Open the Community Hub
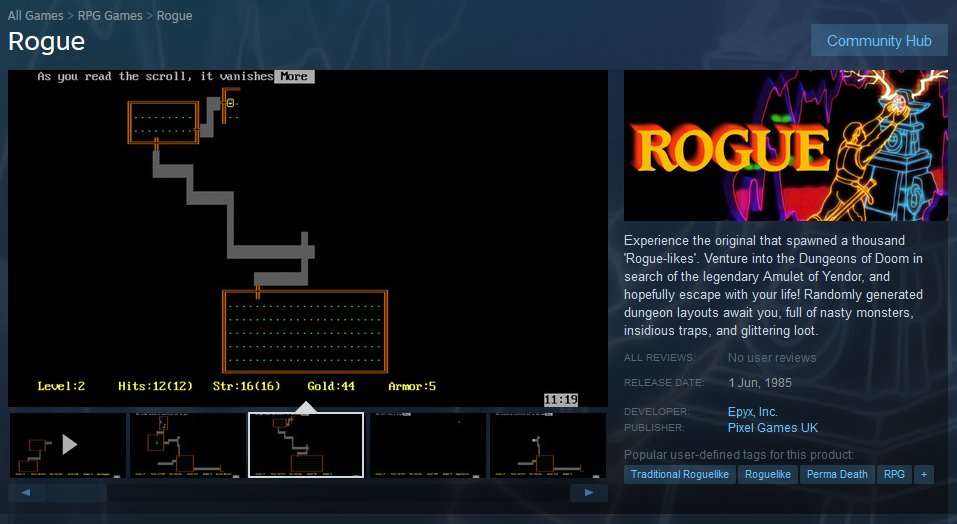The height and width of the screenshot is (524, 957). point(879,41)
